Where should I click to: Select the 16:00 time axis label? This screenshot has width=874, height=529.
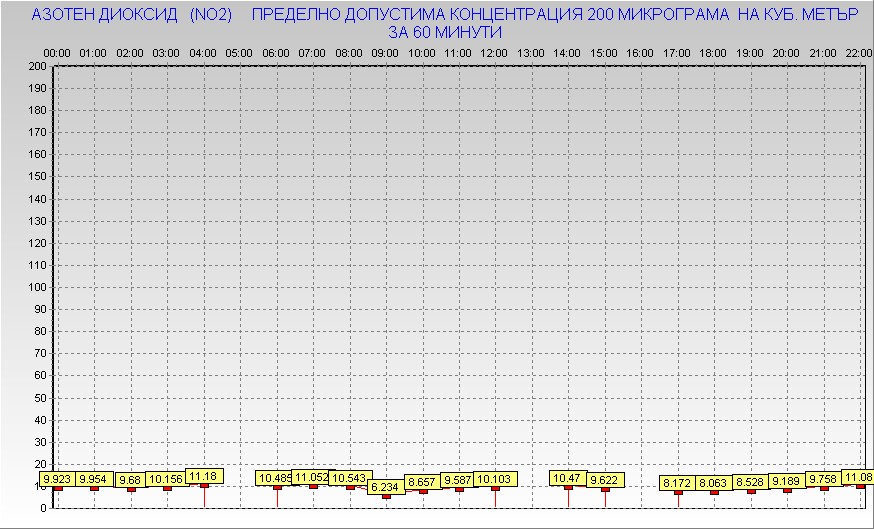click(640, 52)
